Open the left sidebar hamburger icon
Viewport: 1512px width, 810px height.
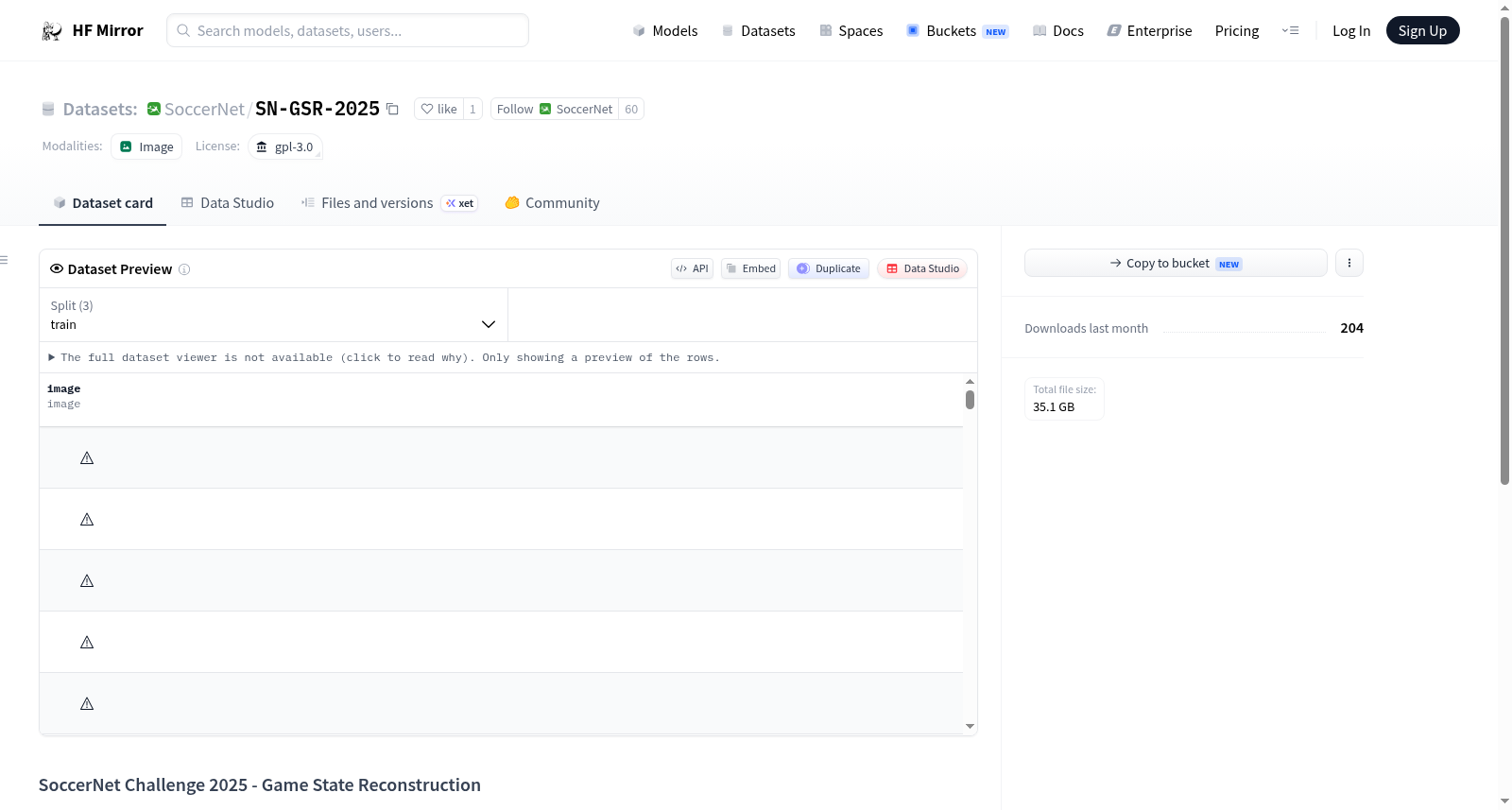point(5,260)
